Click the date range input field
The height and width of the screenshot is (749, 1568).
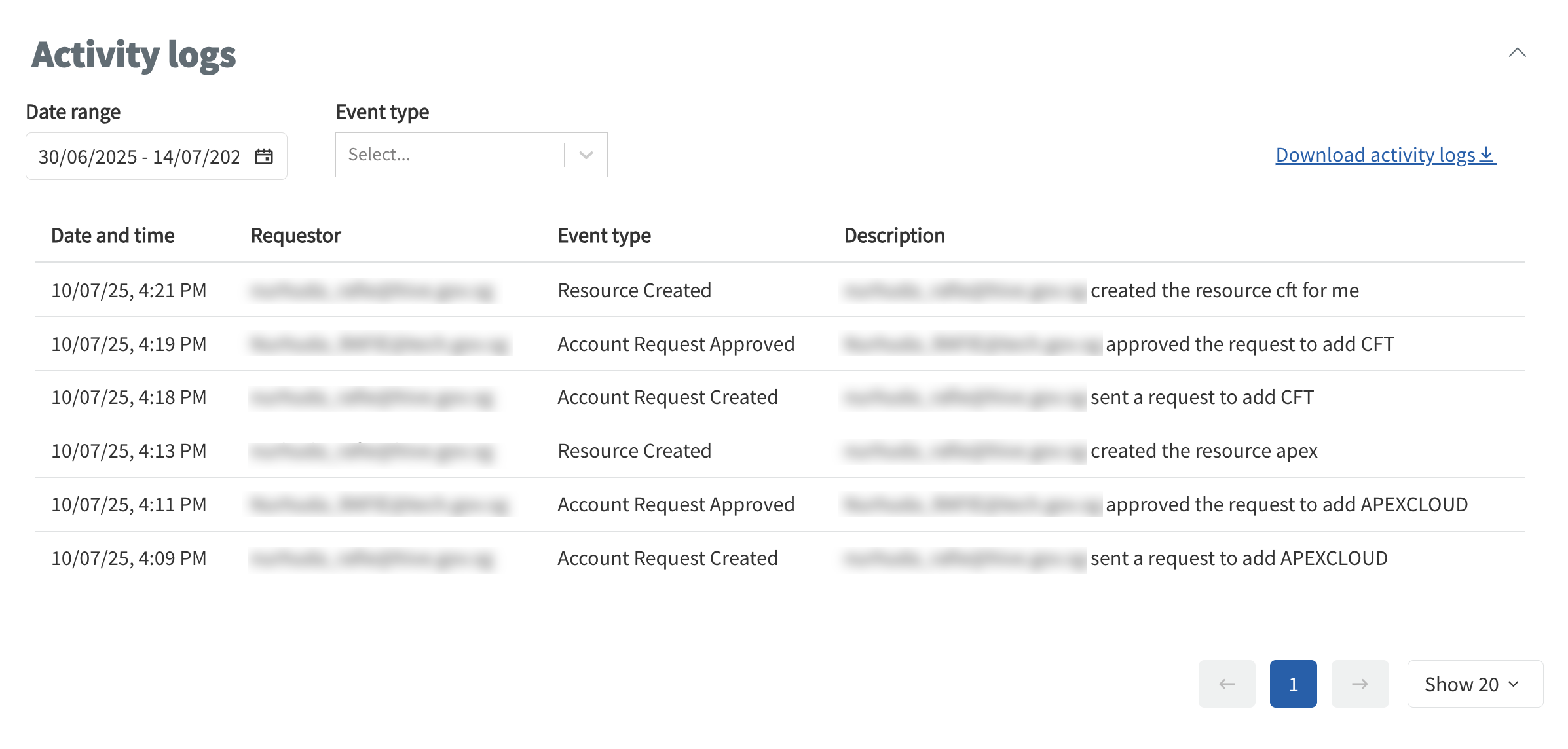tap(138, 156)
